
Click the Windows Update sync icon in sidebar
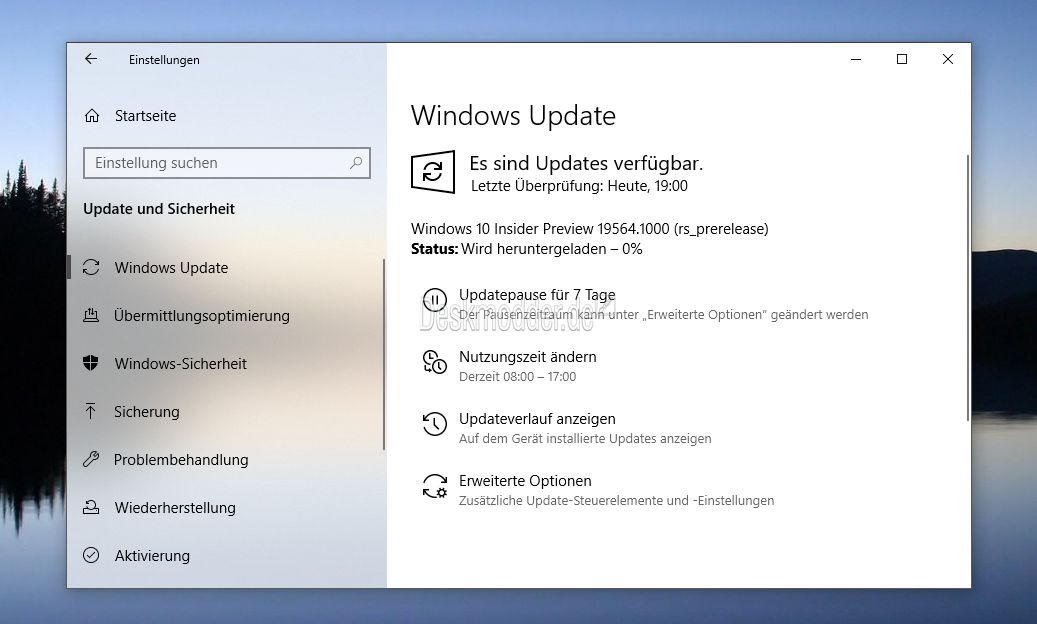pyautogui.click(x=91, y=267)
